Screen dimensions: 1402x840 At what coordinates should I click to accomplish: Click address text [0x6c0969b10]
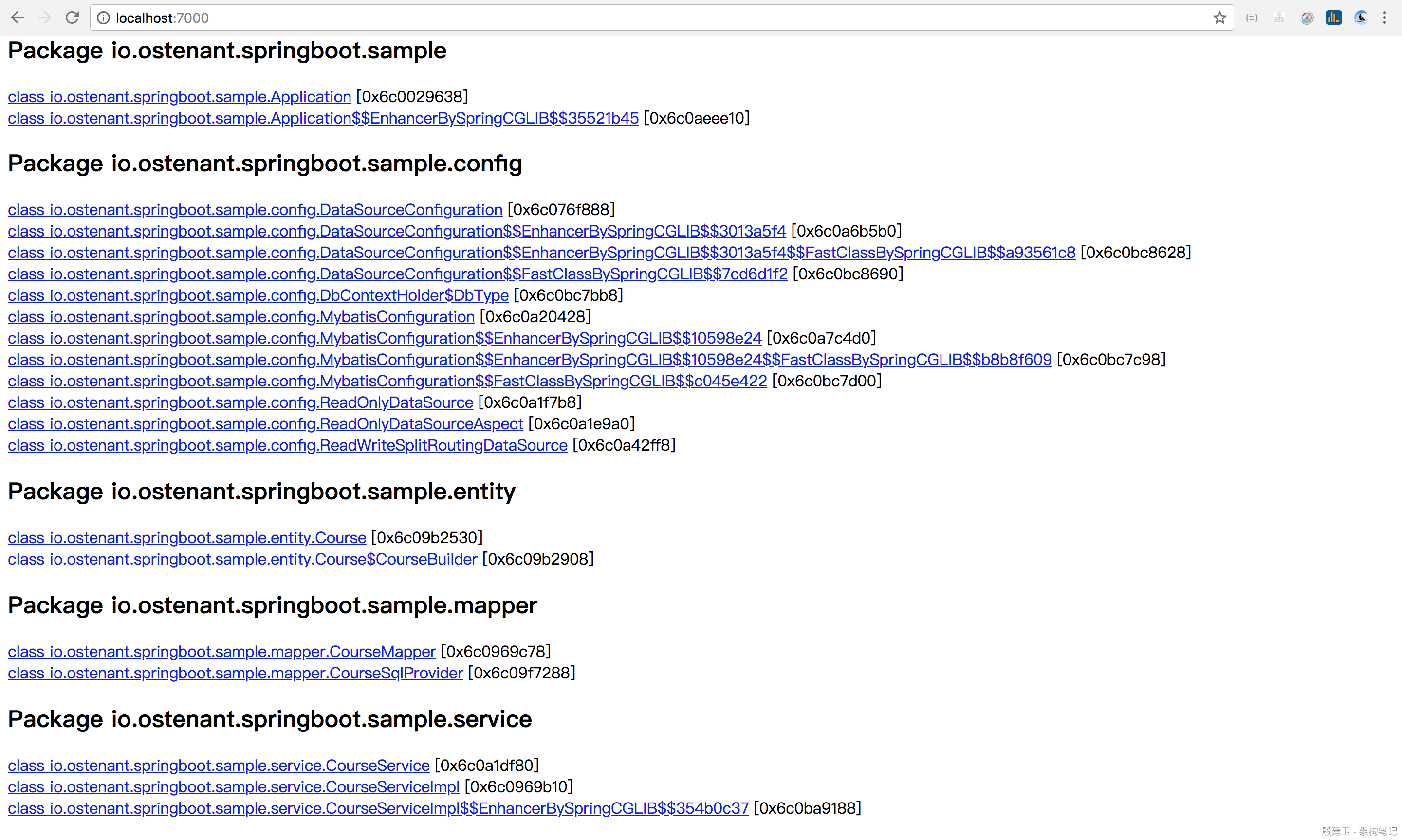pyautogui.click(x=518, y=787)
